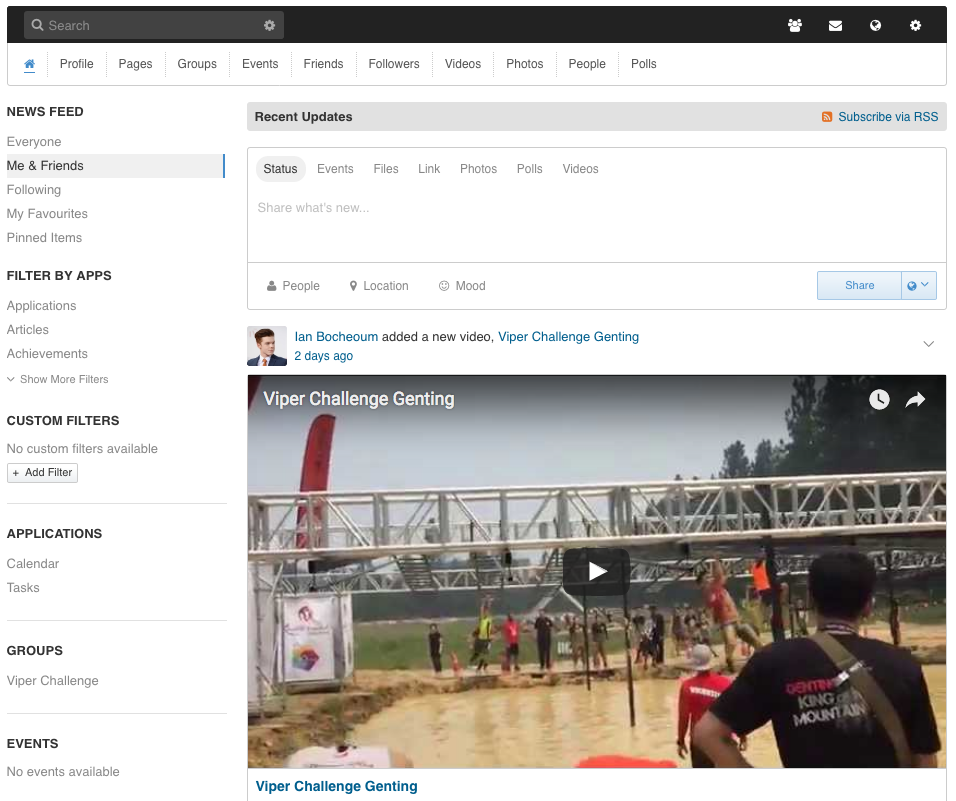Expand Show More Filters
956x801 pixels.
click(x=60, y=379)
